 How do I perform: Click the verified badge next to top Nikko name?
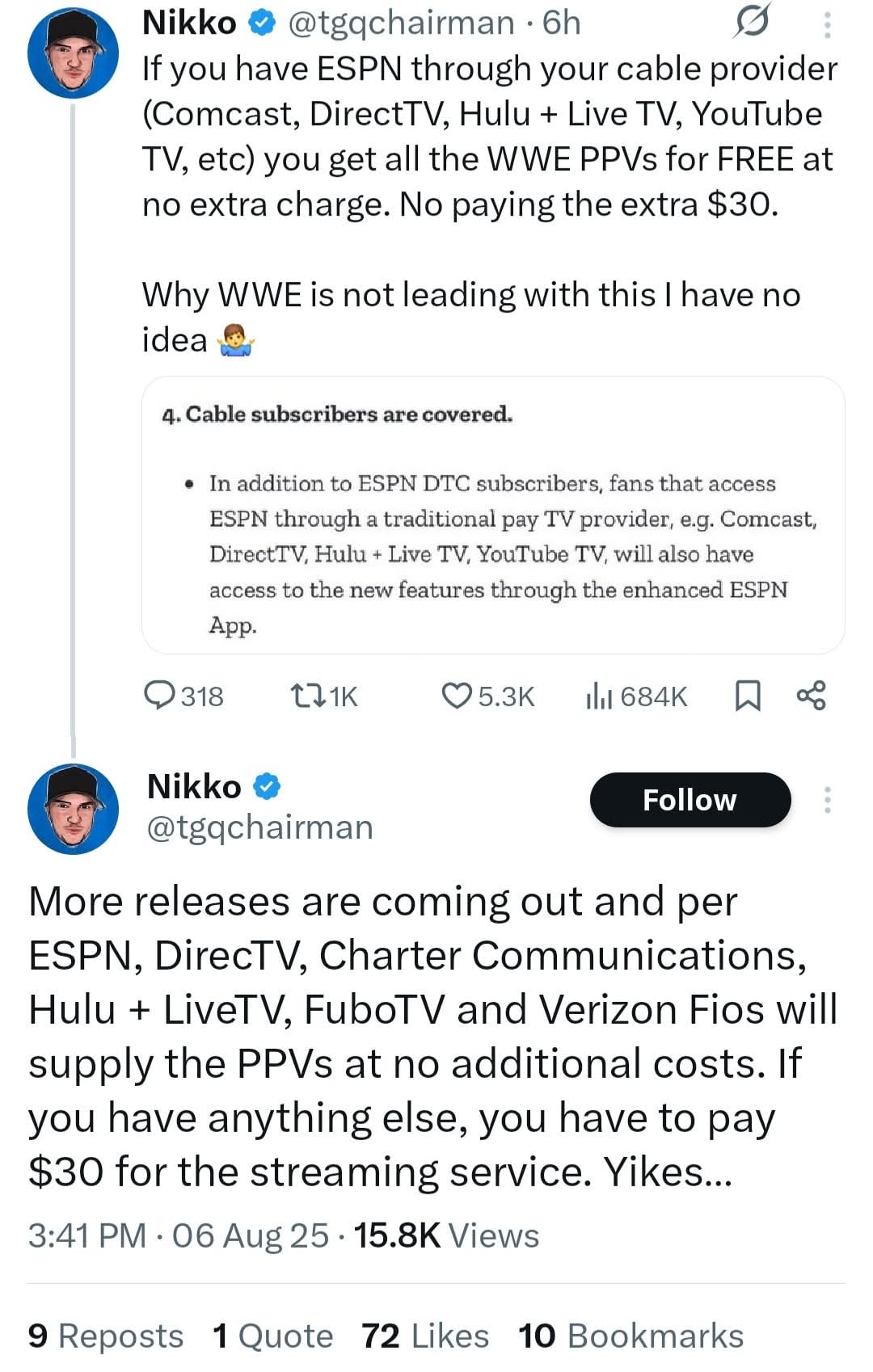[261, 23]
